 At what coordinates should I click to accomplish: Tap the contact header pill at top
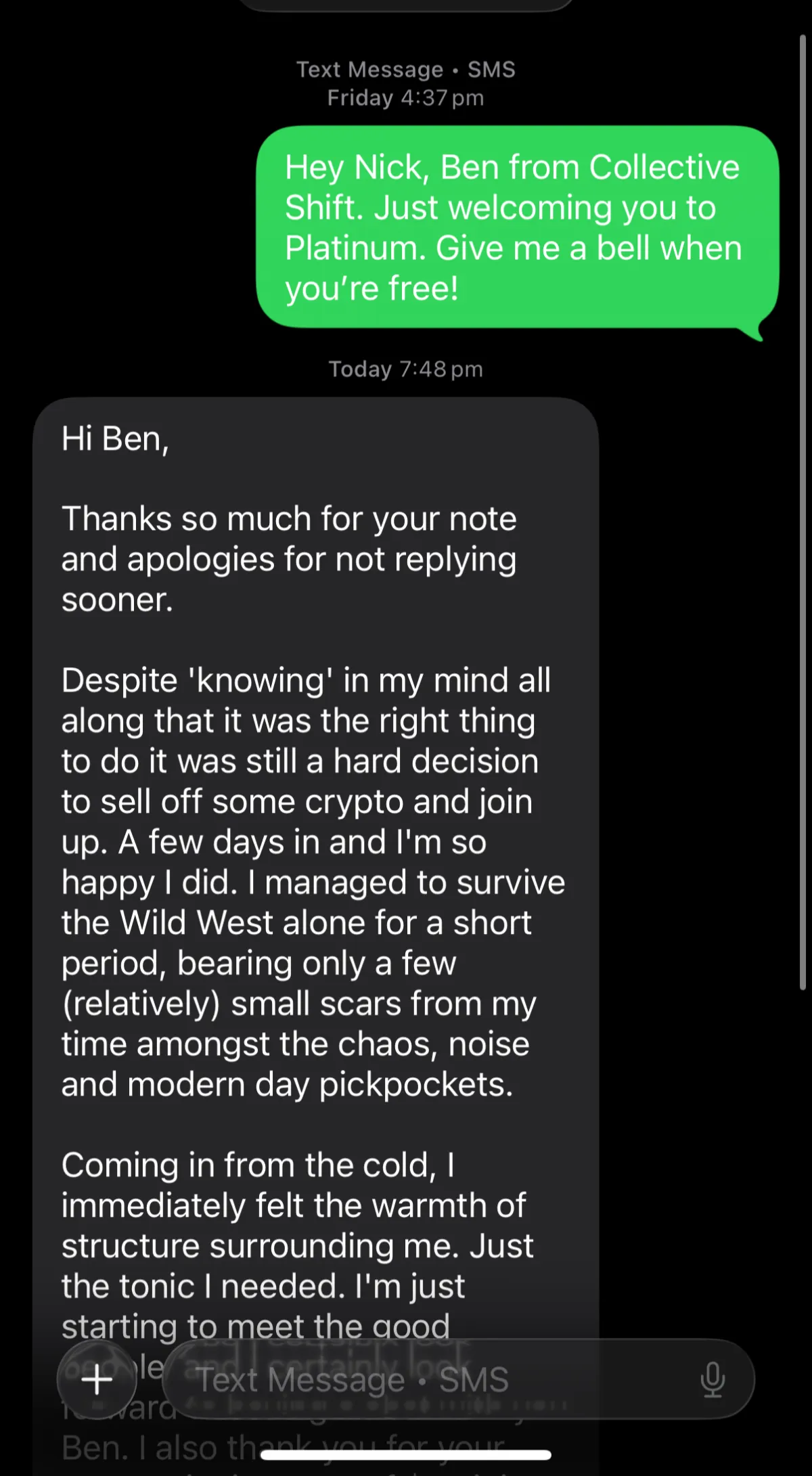[406, 4]
